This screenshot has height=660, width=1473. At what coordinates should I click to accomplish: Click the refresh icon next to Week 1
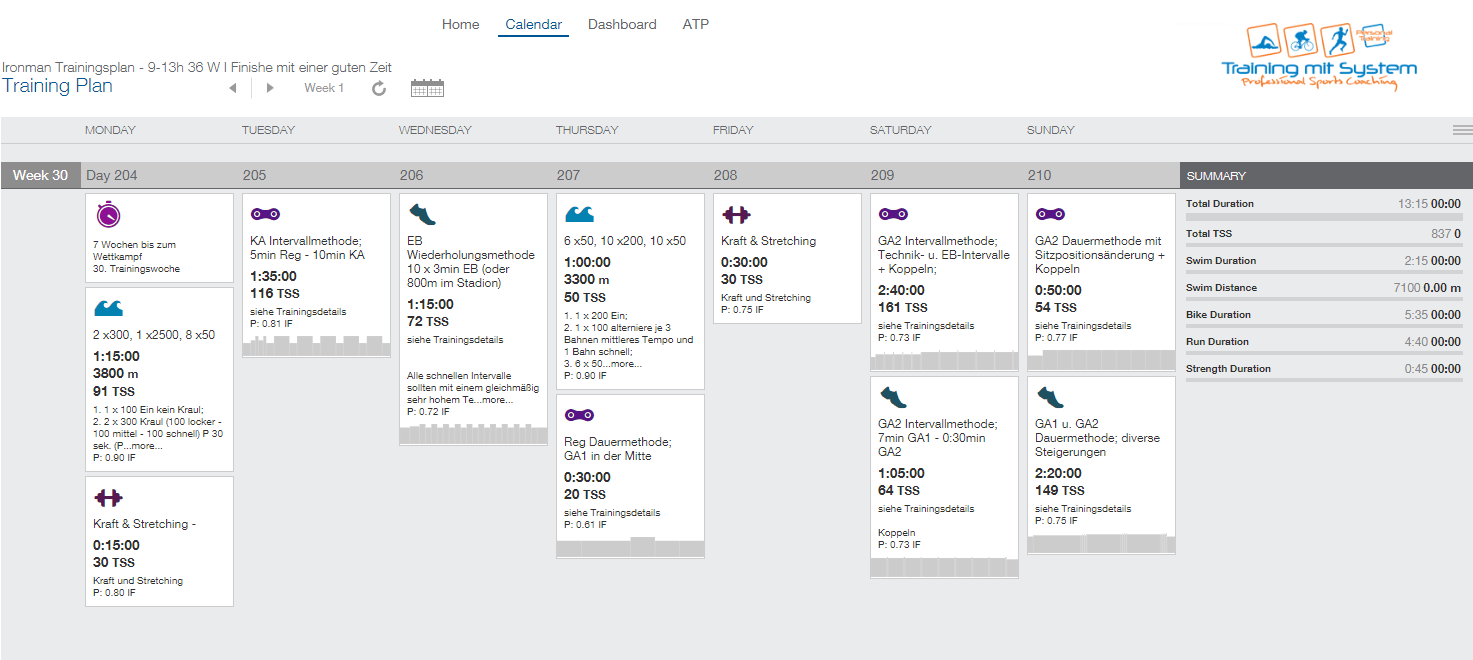[379, 89]
